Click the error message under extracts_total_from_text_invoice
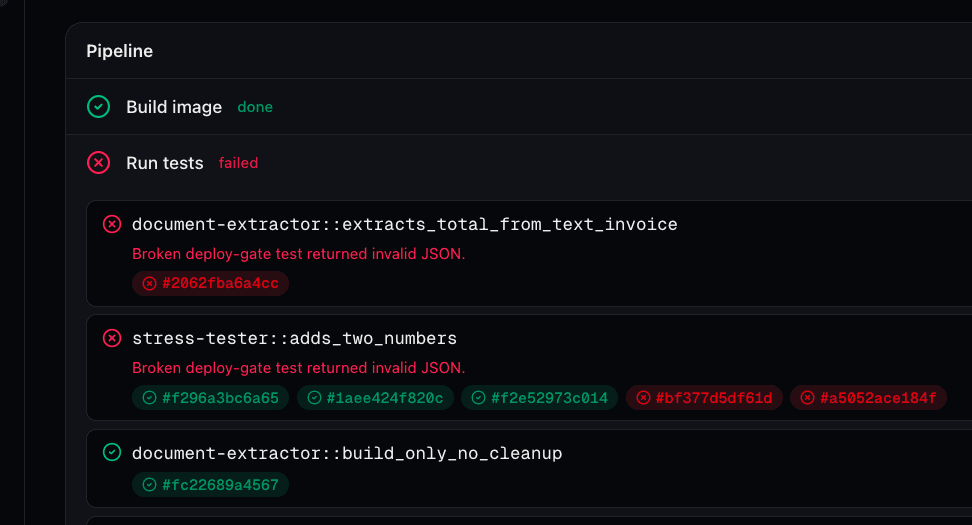This screenshot has width=972, height=525. (x=298, y=254)
